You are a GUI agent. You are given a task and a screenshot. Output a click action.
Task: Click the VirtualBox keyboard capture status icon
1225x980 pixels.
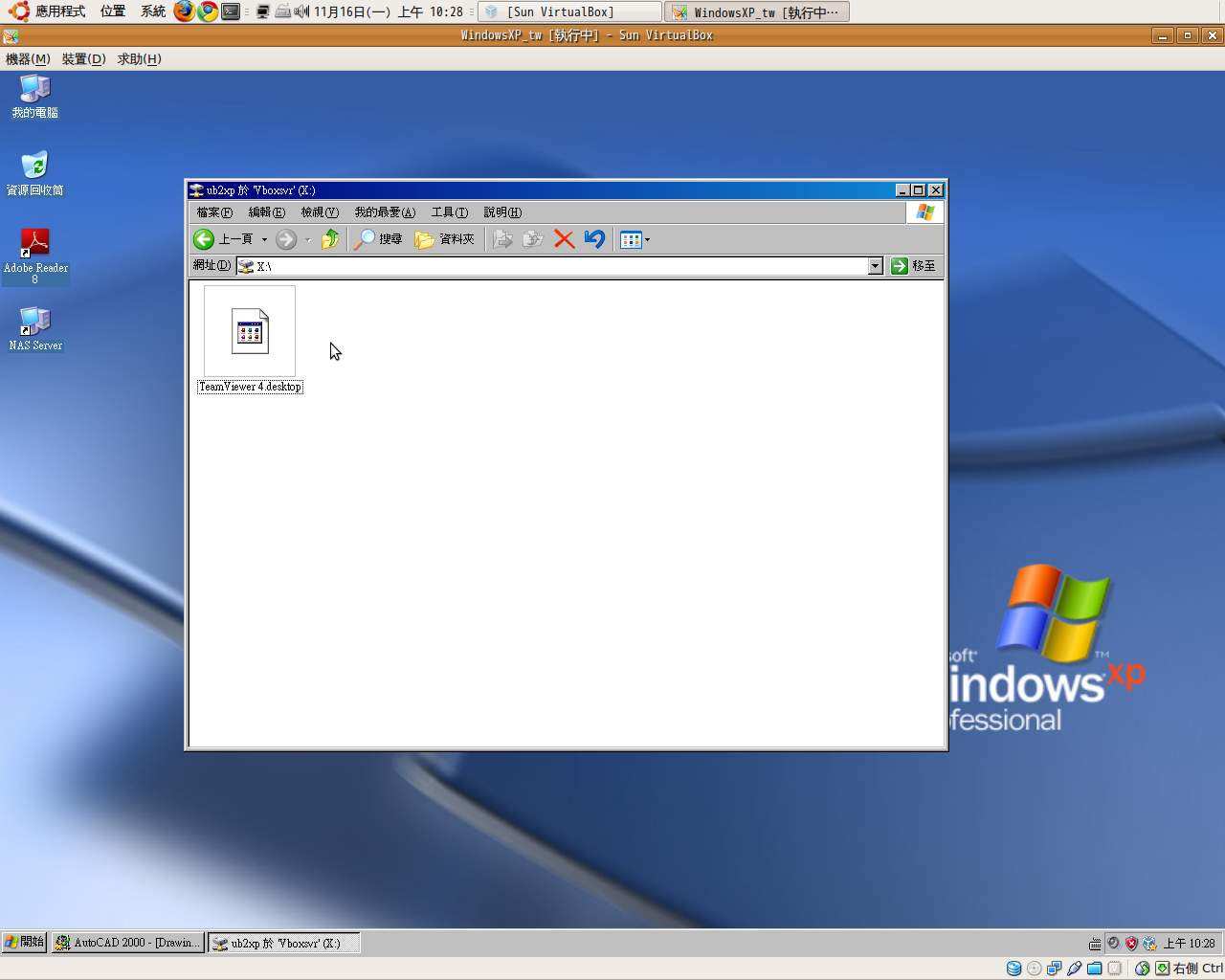[x=1162, y=969]
